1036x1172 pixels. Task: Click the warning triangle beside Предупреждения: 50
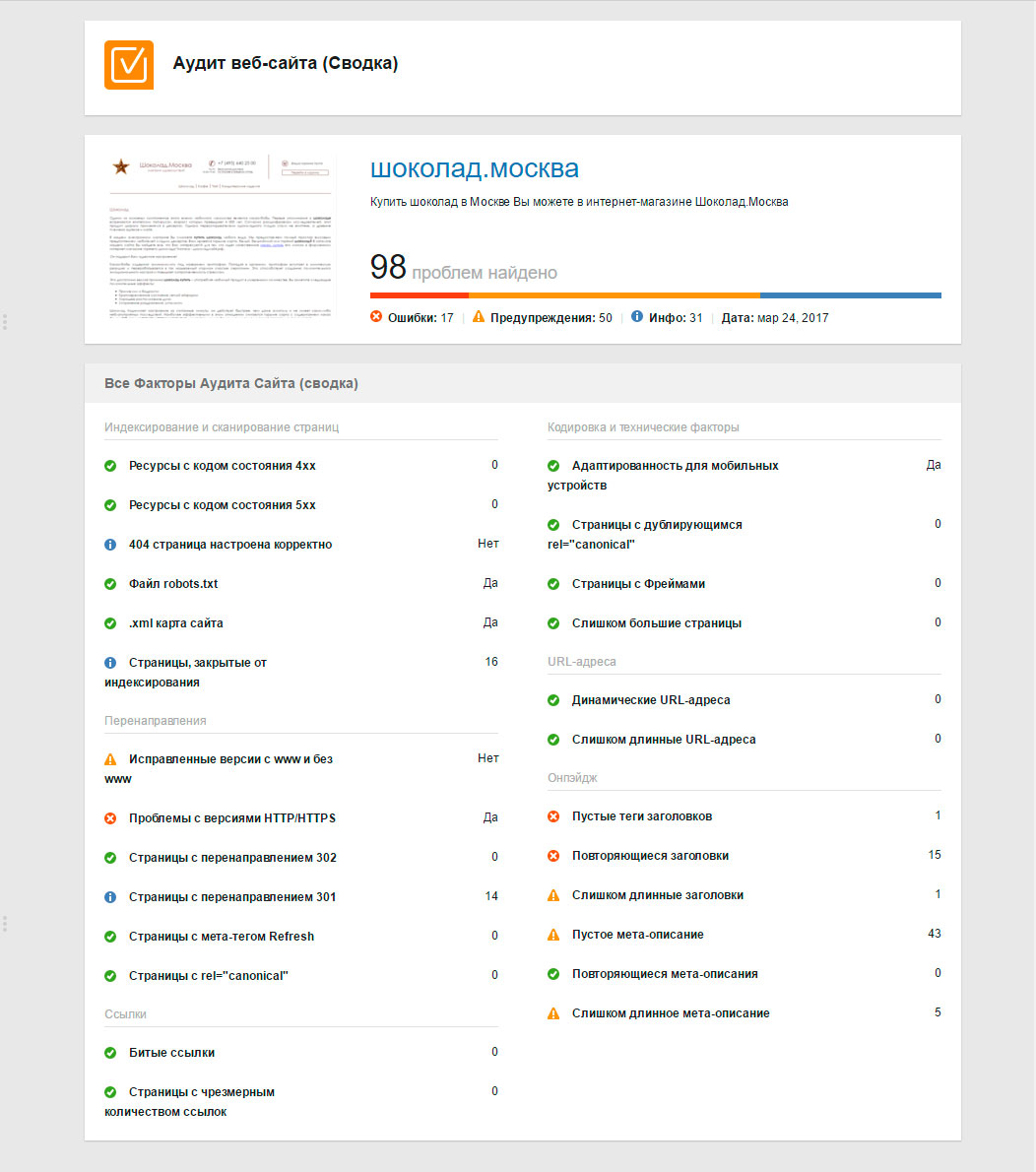point(479,317)
